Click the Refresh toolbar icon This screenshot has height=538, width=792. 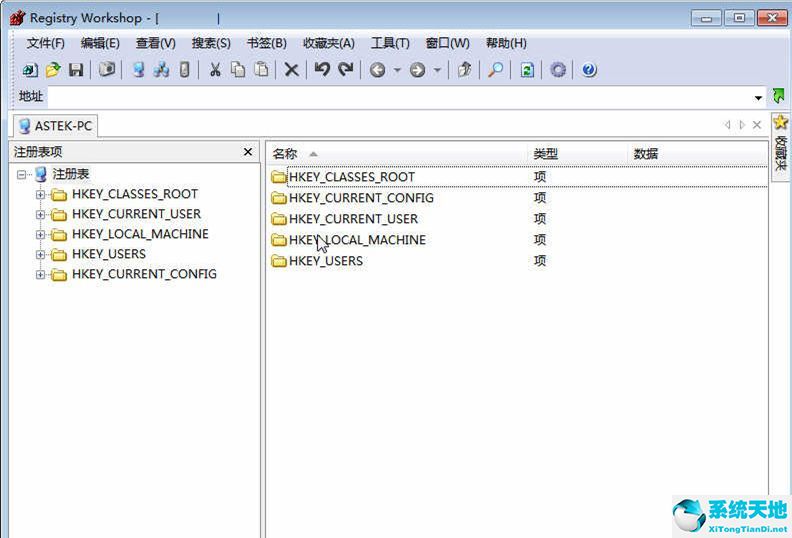[527, 70]
